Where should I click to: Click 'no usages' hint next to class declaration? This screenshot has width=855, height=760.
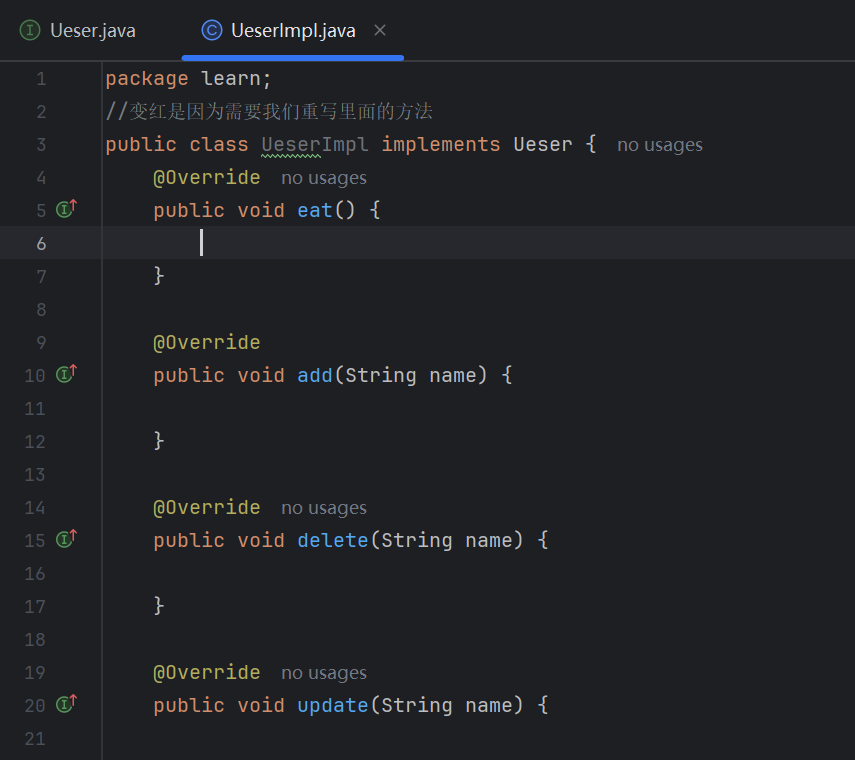coord(660,145)
